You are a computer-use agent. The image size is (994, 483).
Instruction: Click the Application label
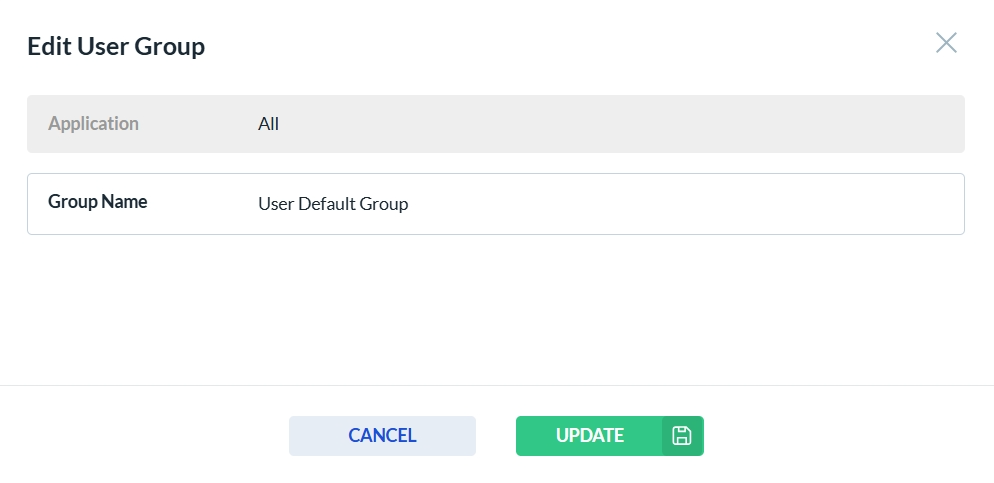[x=94, y=124]
